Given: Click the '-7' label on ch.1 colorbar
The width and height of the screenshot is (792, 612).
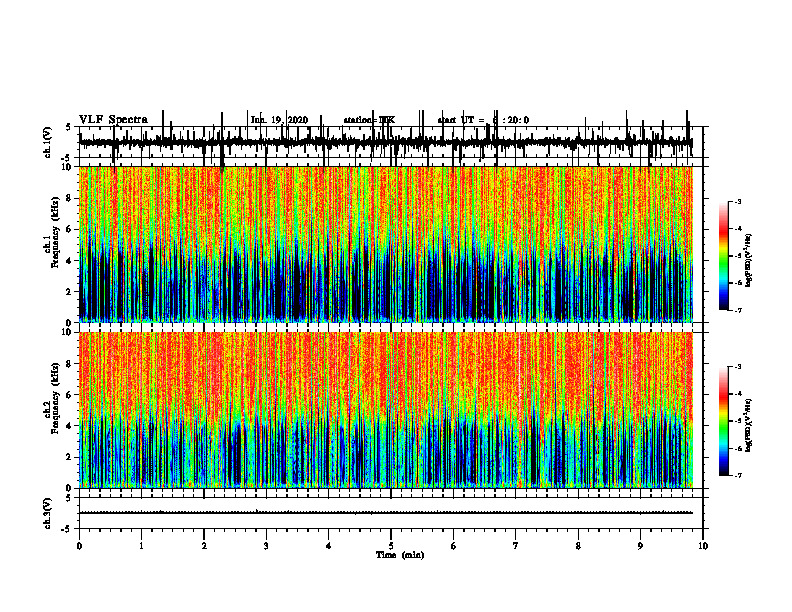Looking at the screenshot, I should [x=738, y=310].
